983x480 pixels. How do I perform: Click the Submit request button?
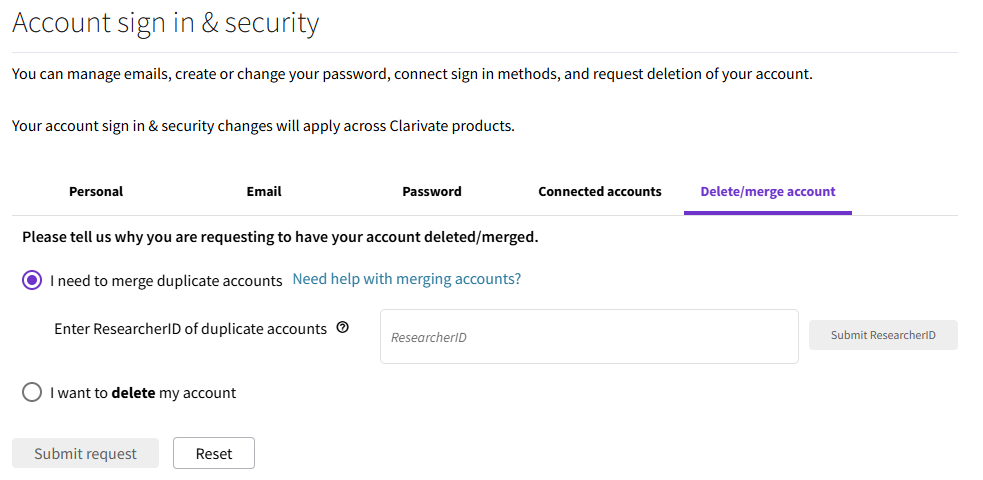coord(85,453)
